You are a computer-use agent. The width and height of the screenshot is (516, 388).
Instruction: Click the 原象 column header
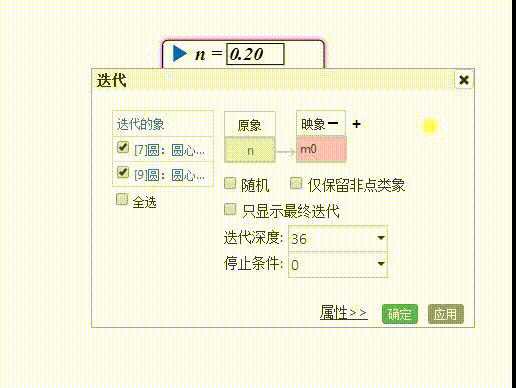click(x=250, y=124)
